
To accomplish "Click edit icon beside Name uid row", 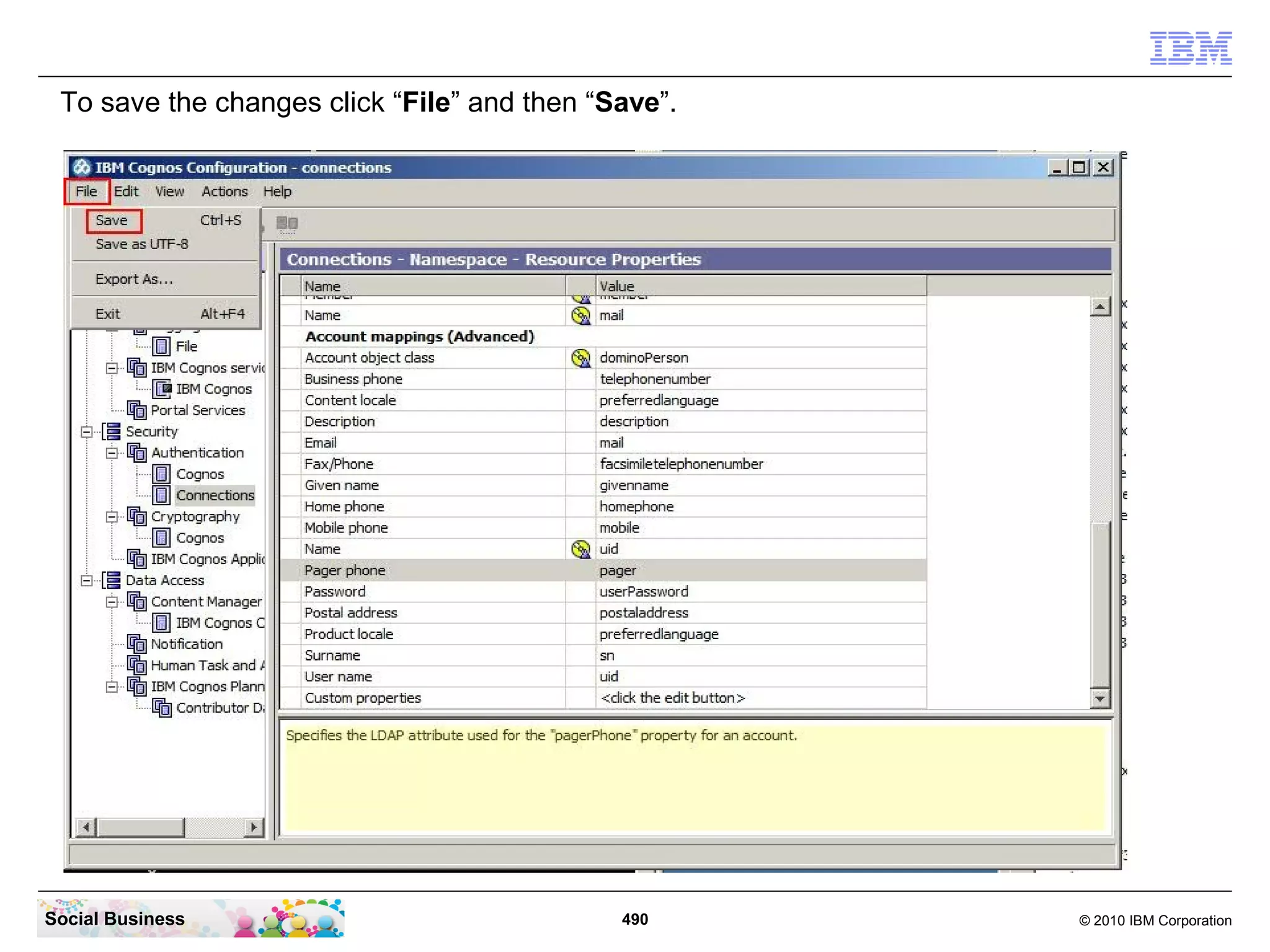I will (x=581, y=549).
